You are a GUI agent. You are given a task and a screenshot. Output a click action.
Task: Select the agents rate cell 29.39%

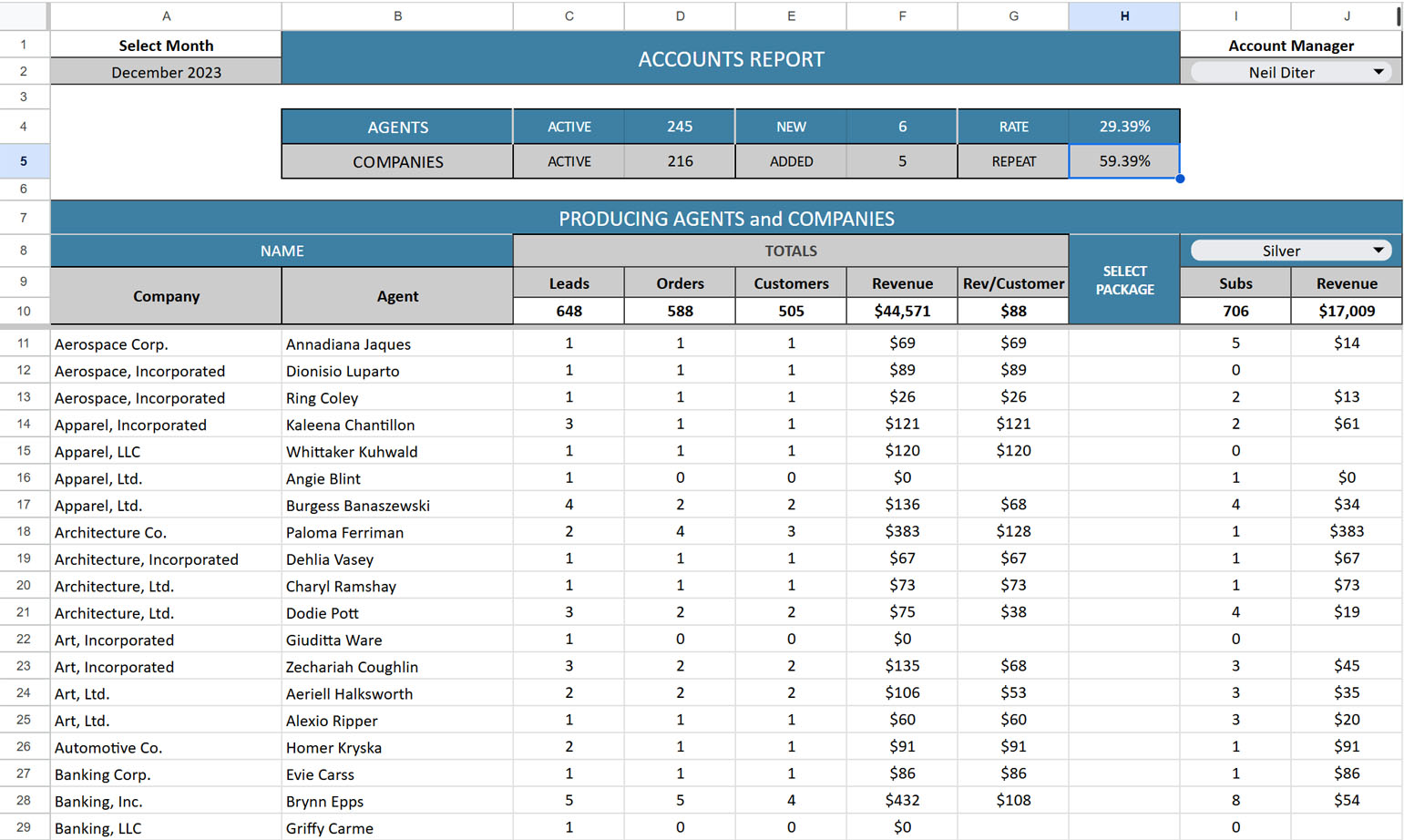pyautogui.click(x=1123, y=127)
